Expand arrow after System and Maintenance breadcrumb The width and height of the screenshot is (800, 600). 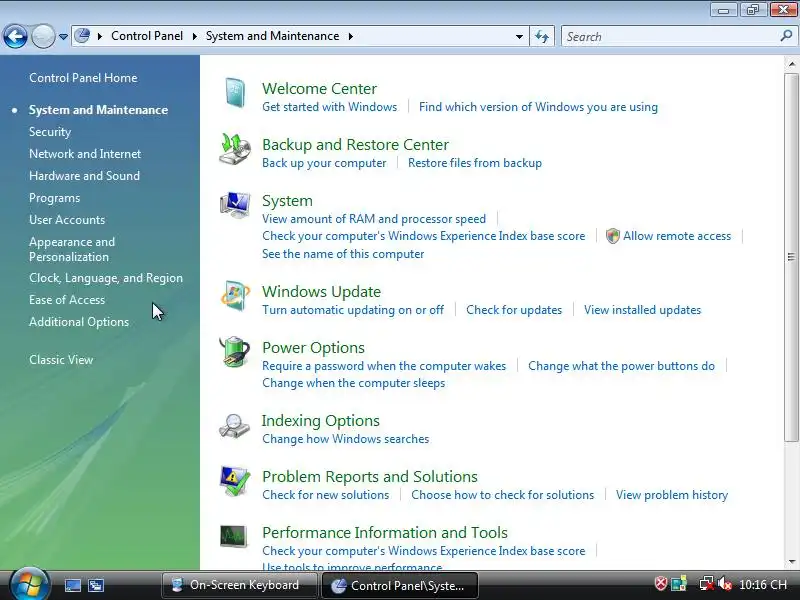[351, 36]
